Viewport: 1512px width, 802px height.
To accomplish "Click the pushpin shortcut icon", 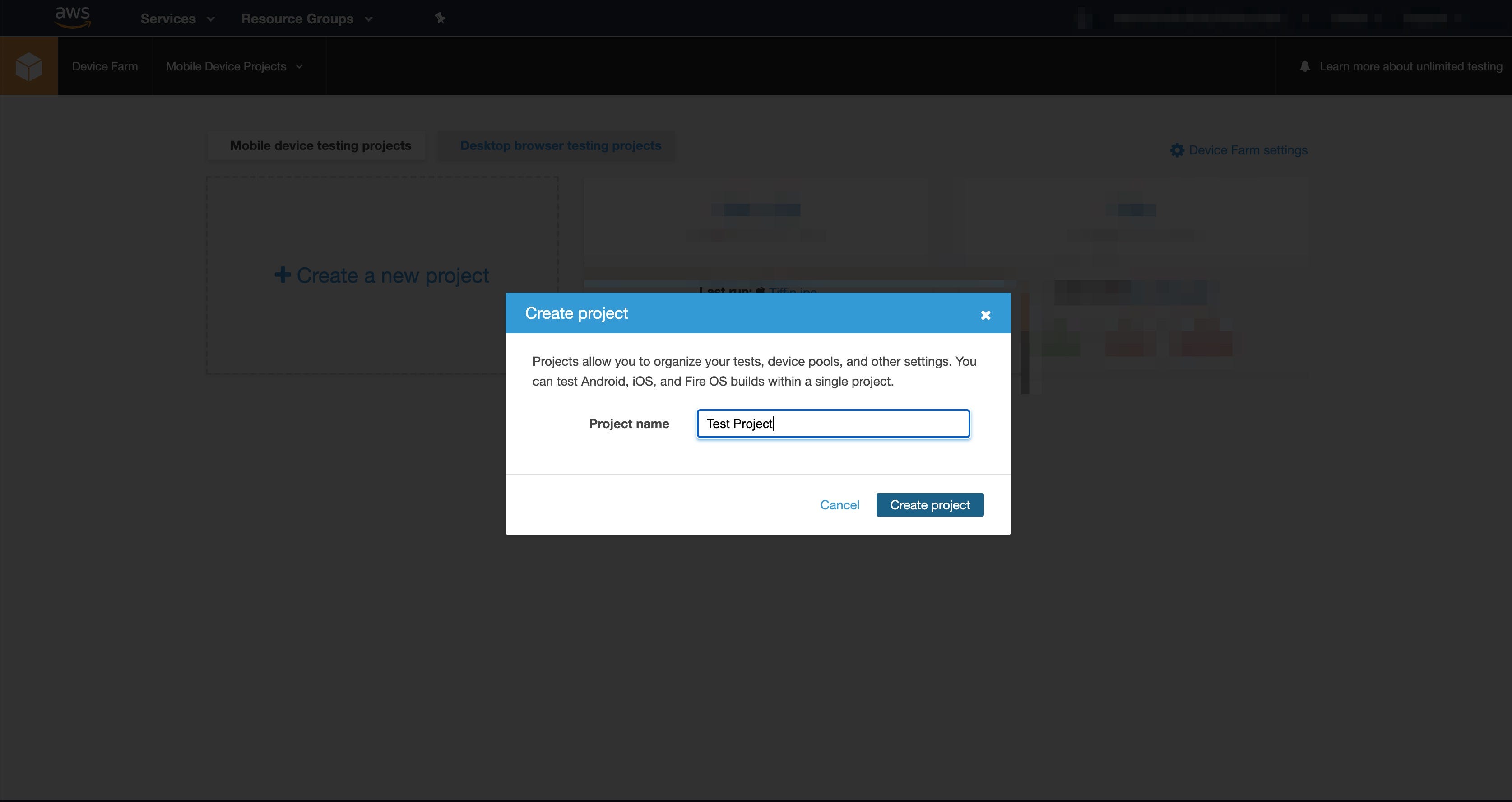I will 440,18.
